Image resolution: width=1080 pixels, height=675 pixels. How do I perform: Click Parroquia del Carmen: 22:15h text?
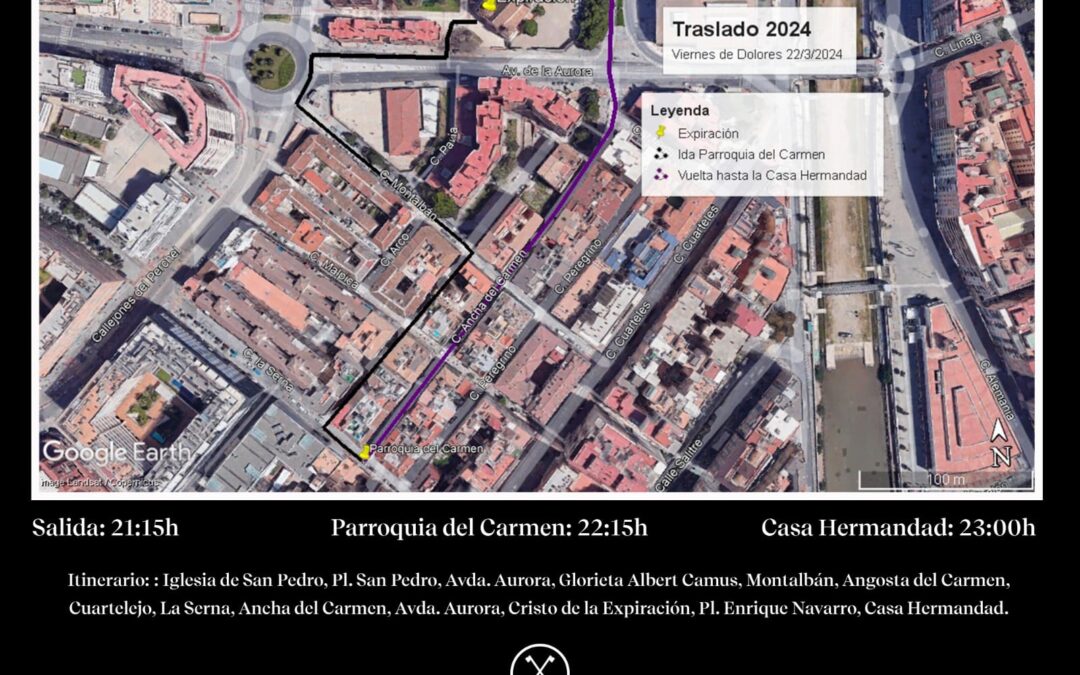coord(489,528)
